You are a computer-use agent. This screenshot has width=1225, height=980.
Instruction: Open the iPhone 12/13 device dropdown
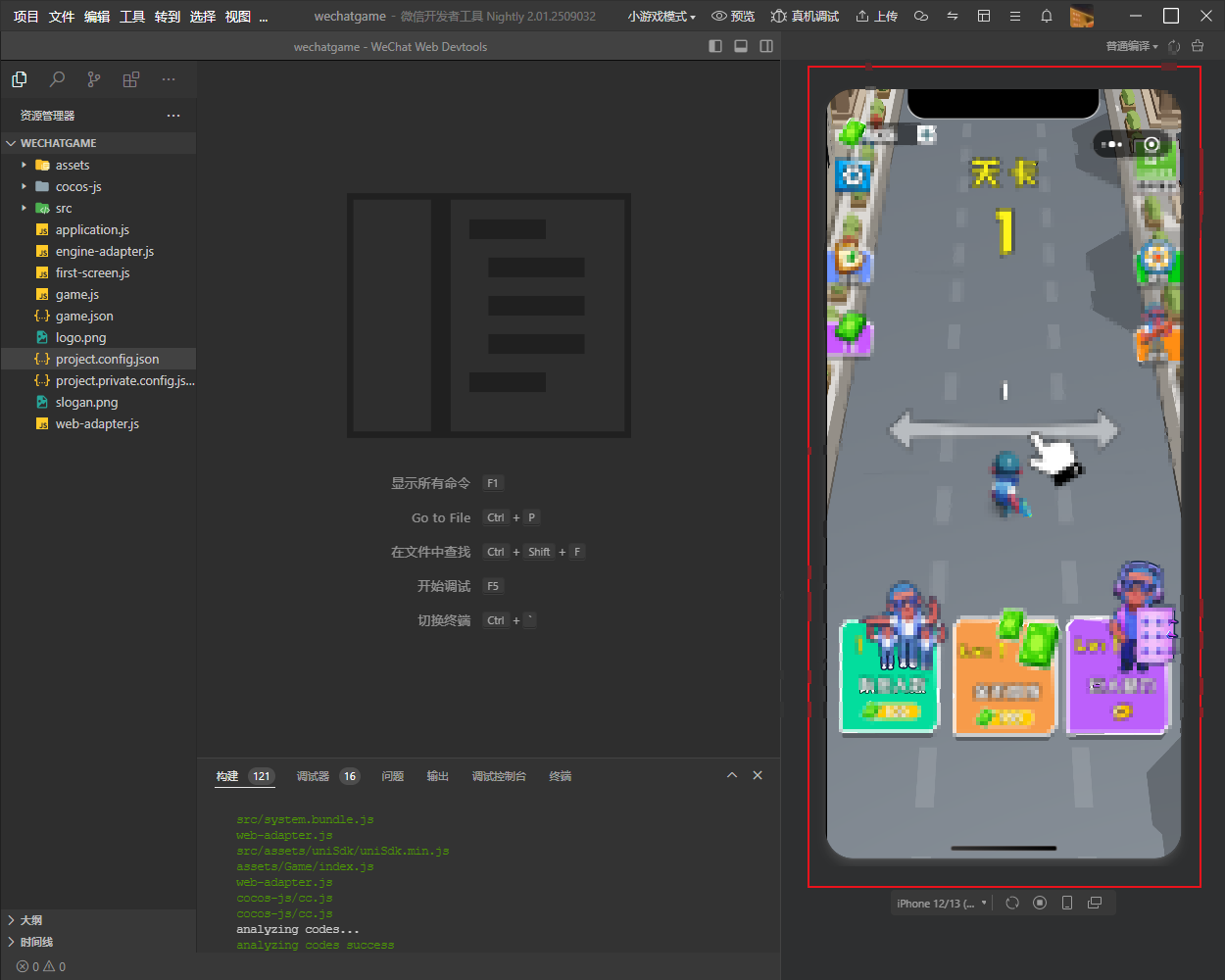tap(941, 904)
